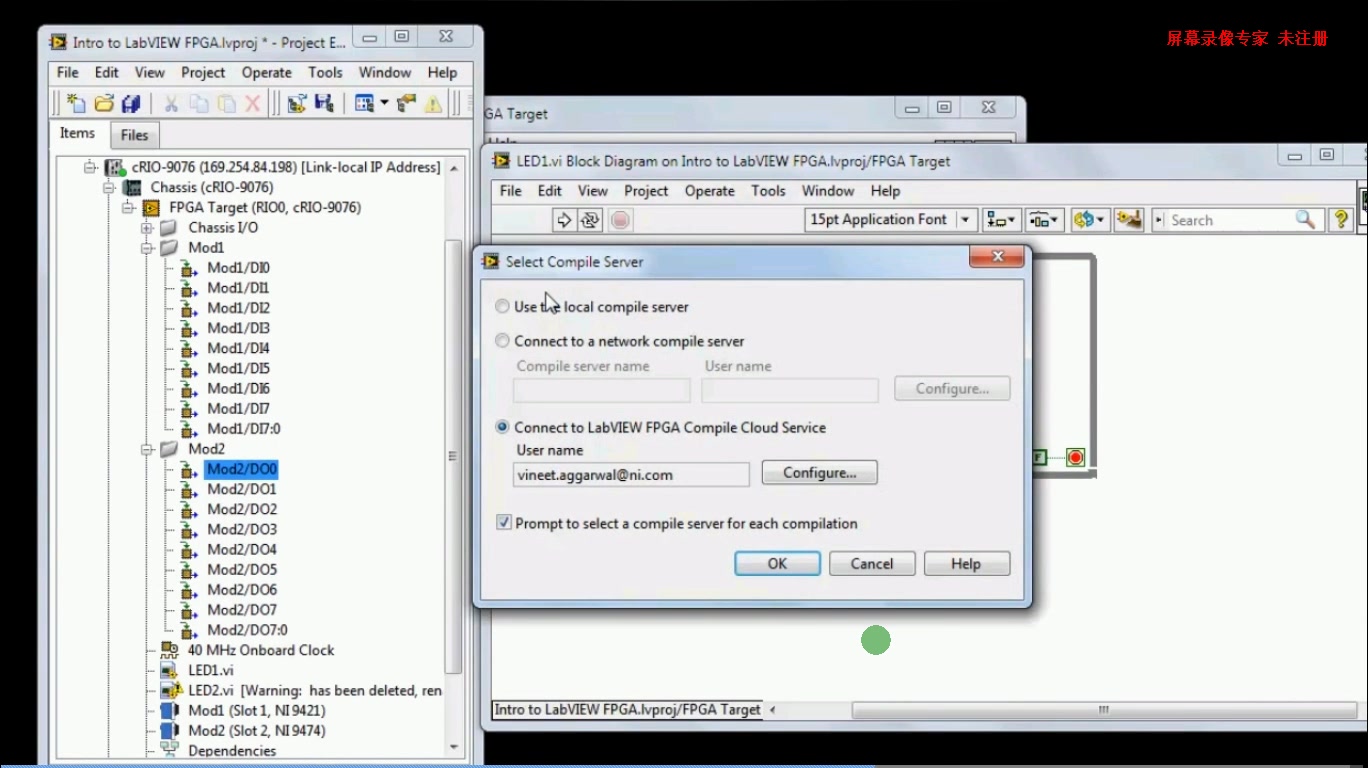Switch to the Files tab

[x=134, y=135]
